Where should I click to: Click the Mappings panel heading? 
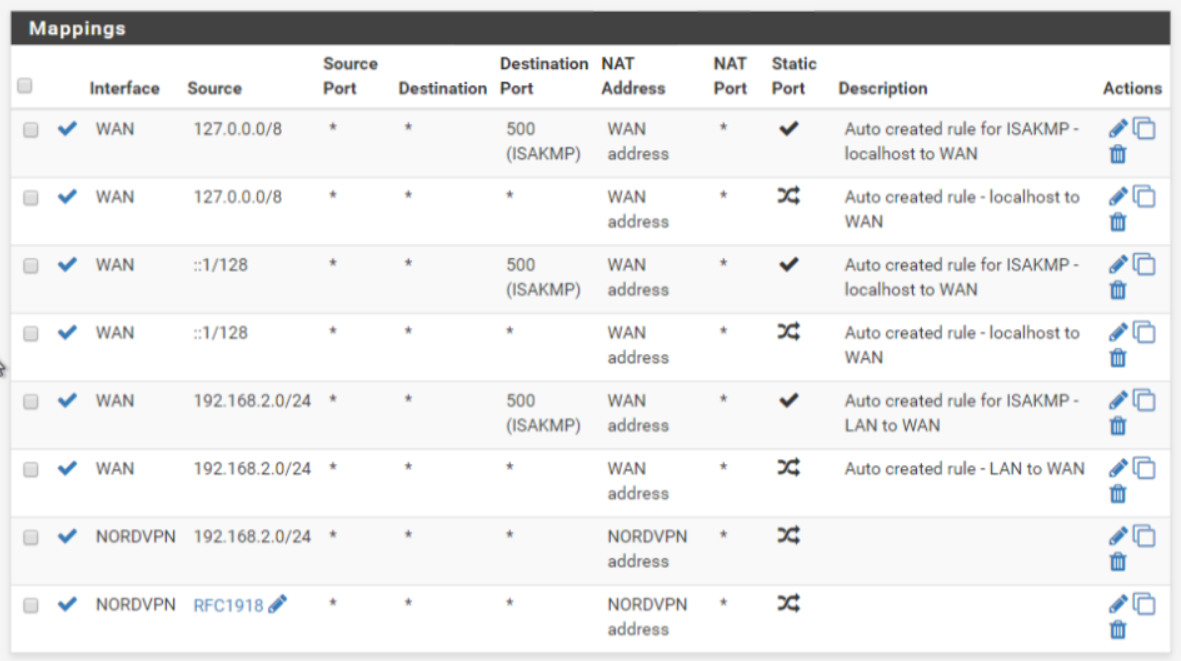[78, 28]
